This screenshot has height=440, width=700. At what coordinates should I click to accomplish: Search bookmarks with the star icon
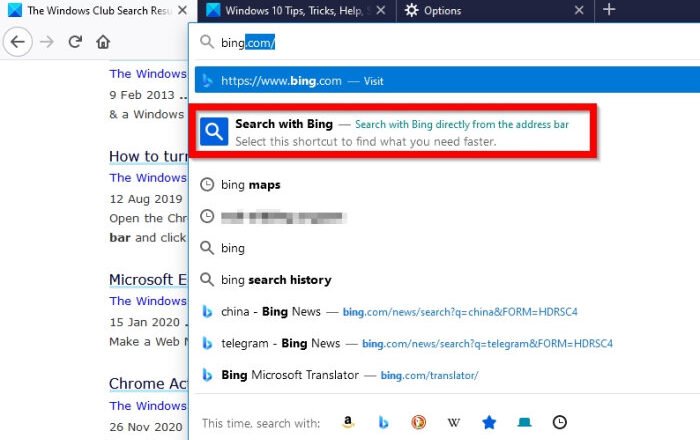489,422
